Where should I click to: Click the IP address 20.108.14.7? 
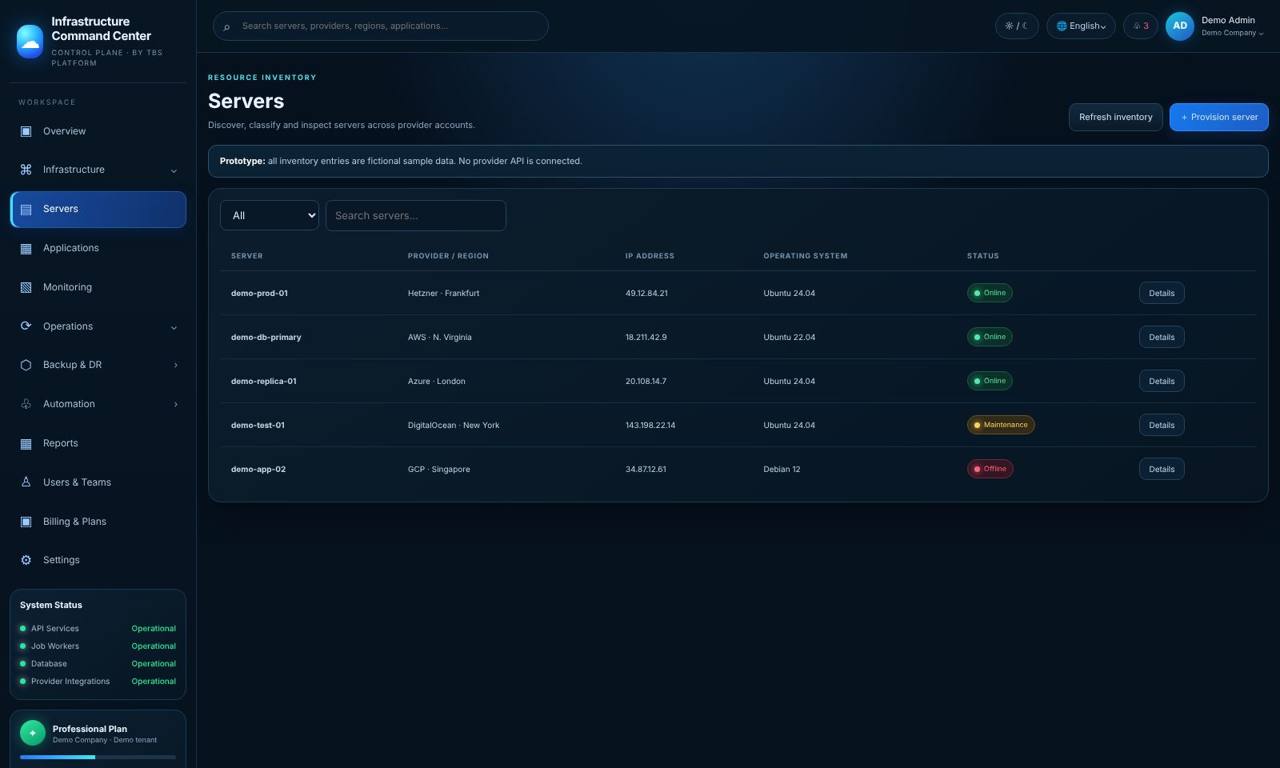646,381
